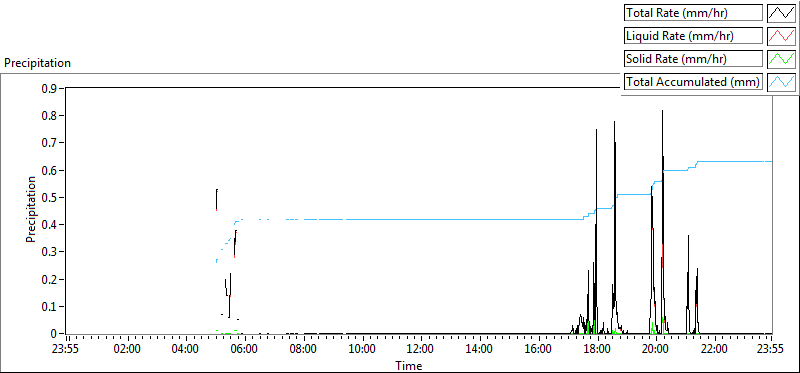Select the Total Rate (mm/hr) legend label

[x=694, y=13]
